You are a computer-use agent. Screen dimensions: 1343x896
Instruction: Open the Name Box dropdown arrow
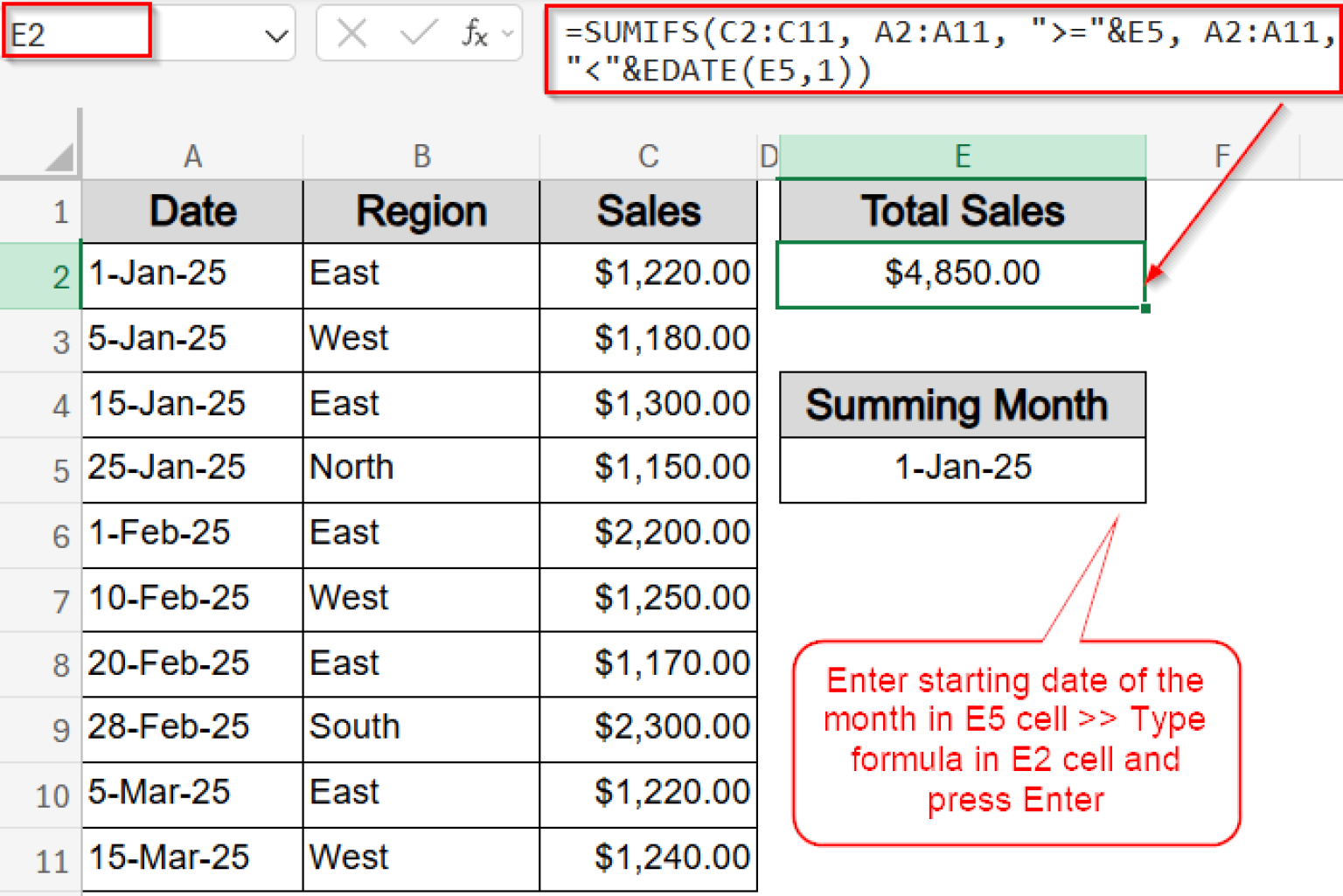pos(275,33)
